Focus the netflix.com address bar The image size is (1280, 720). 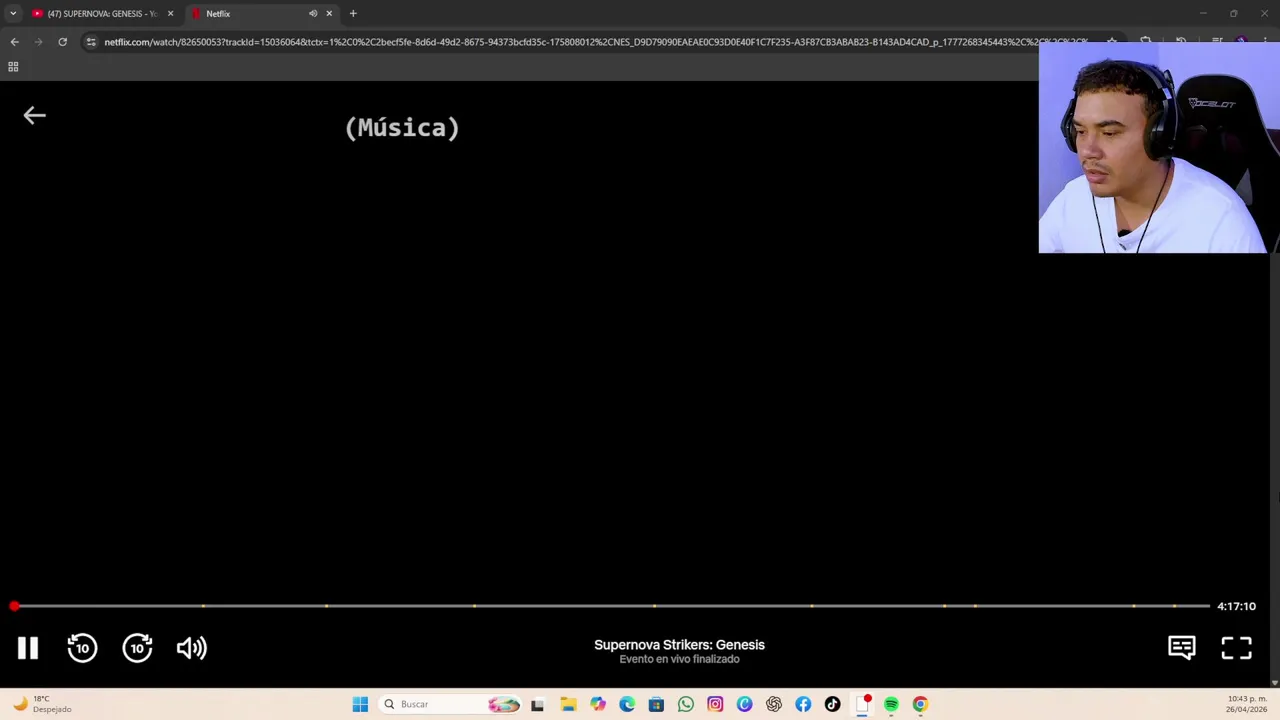pyautogui.click(x=595, y=42)
